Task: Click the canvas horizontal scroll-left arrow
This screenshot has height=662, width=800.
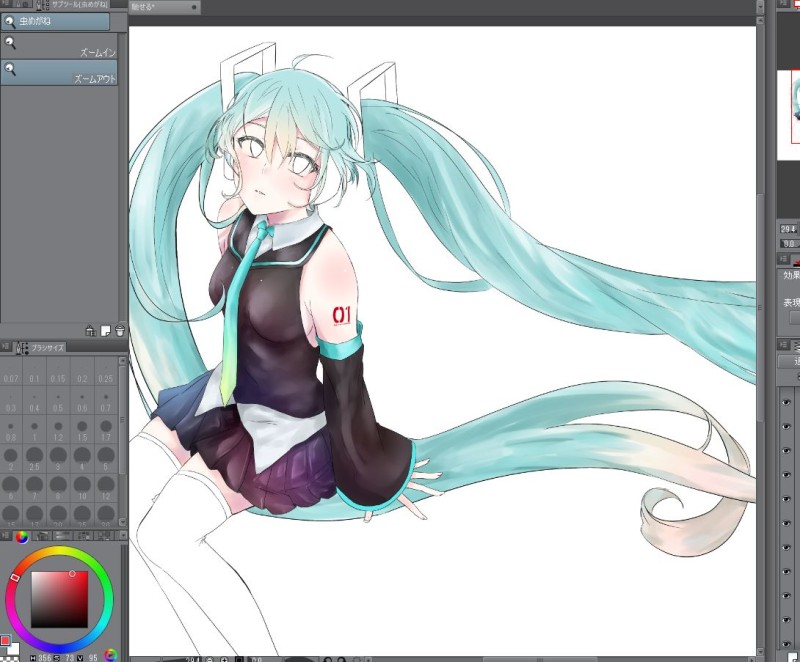Action: pyautogui.click(x=369, y=659)
